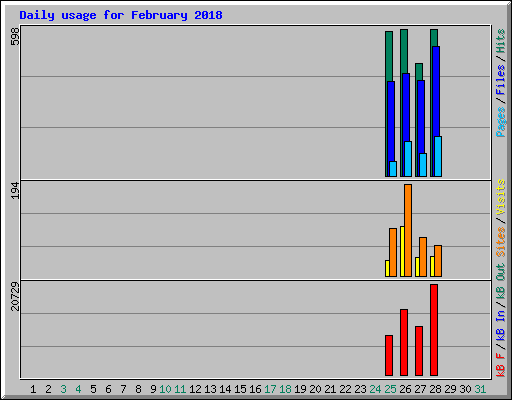Select day 26 on the x-axis
This screenshot has height=400, width=512.
tap(405, 389)
